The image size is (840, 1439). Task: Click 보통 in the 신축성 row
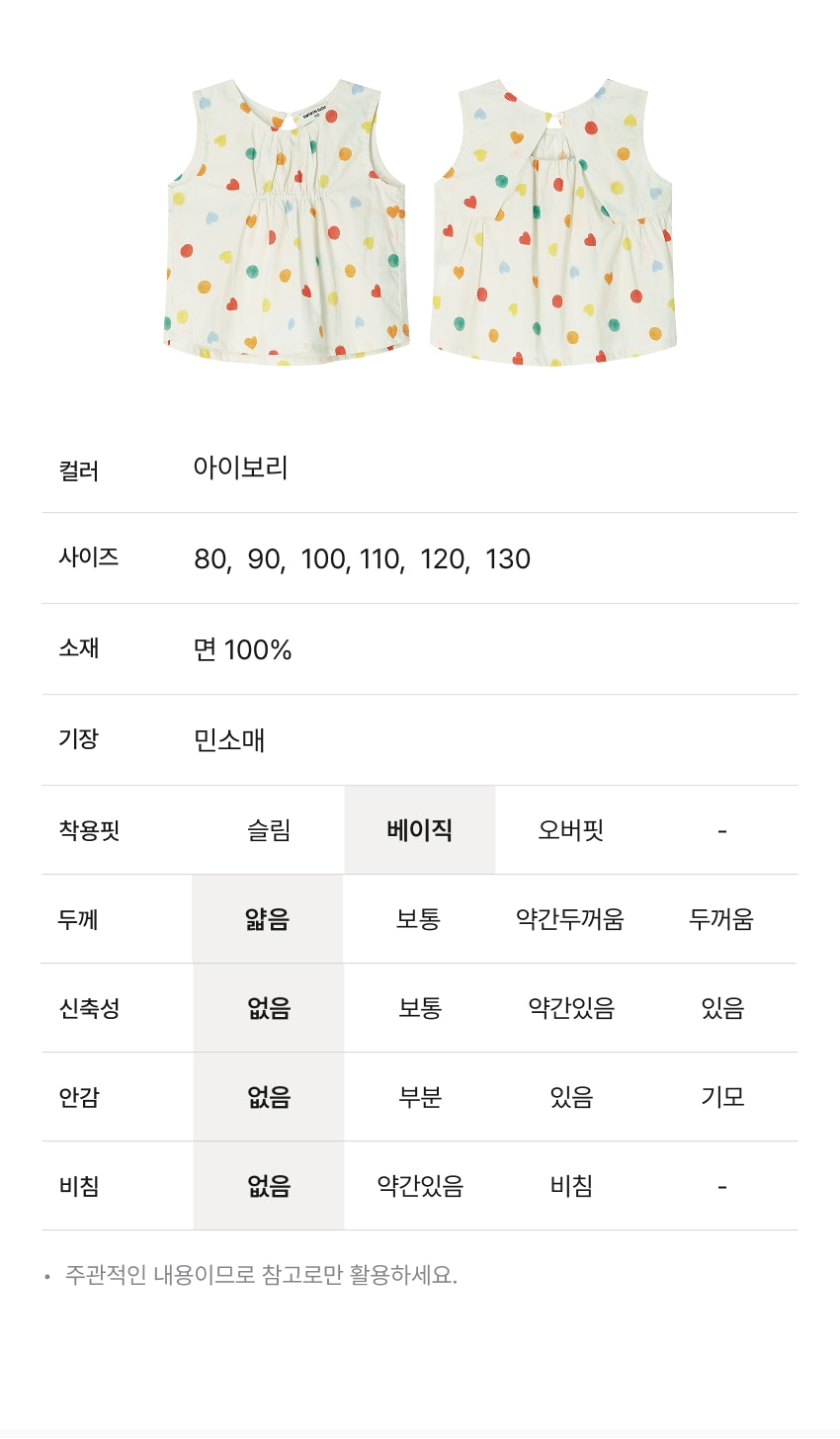pos(420,1008)
